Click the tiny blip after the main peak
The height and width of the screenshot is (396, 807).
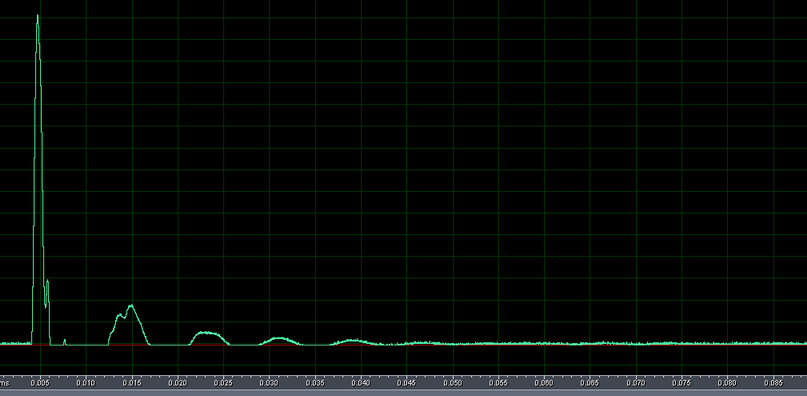point(64,341)
